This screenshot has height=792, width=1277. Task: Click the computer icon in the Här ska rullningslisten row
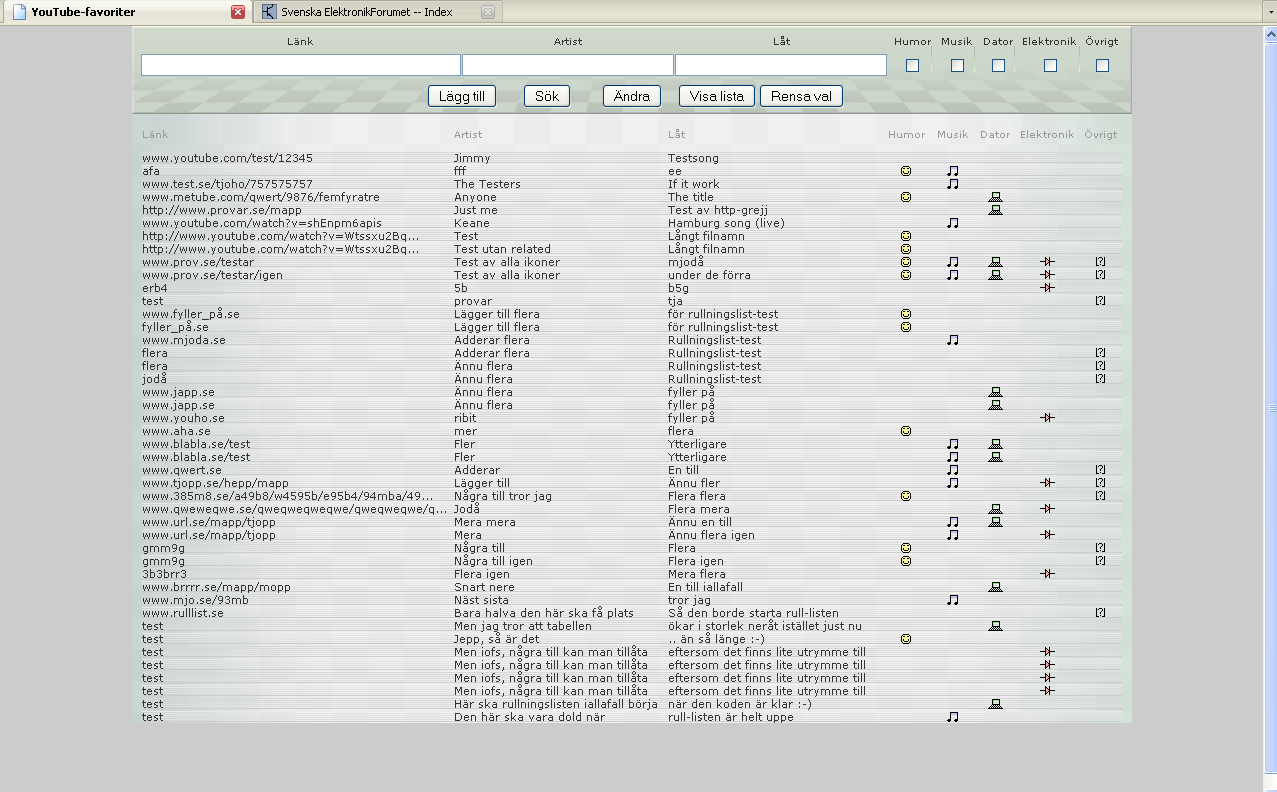click(995, 704)
